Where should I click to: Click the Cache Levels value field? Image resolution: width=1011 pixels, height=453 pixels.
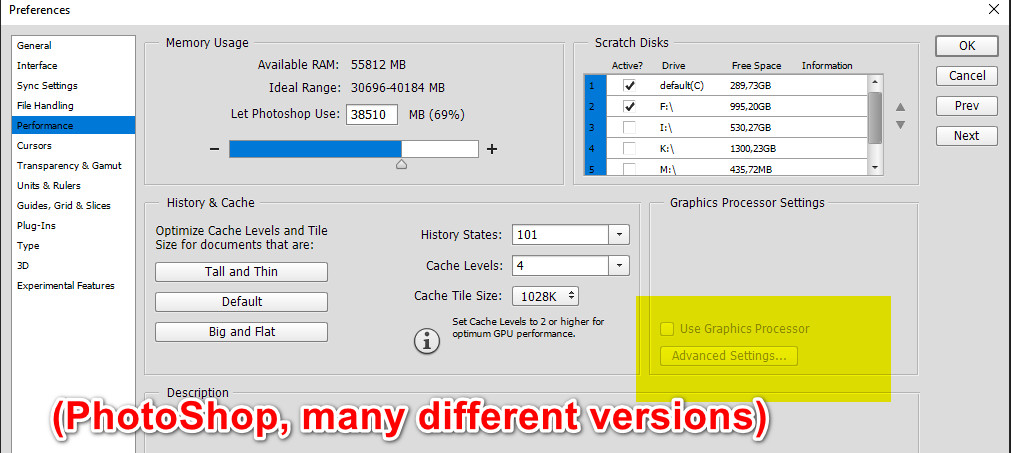point(561,265)
